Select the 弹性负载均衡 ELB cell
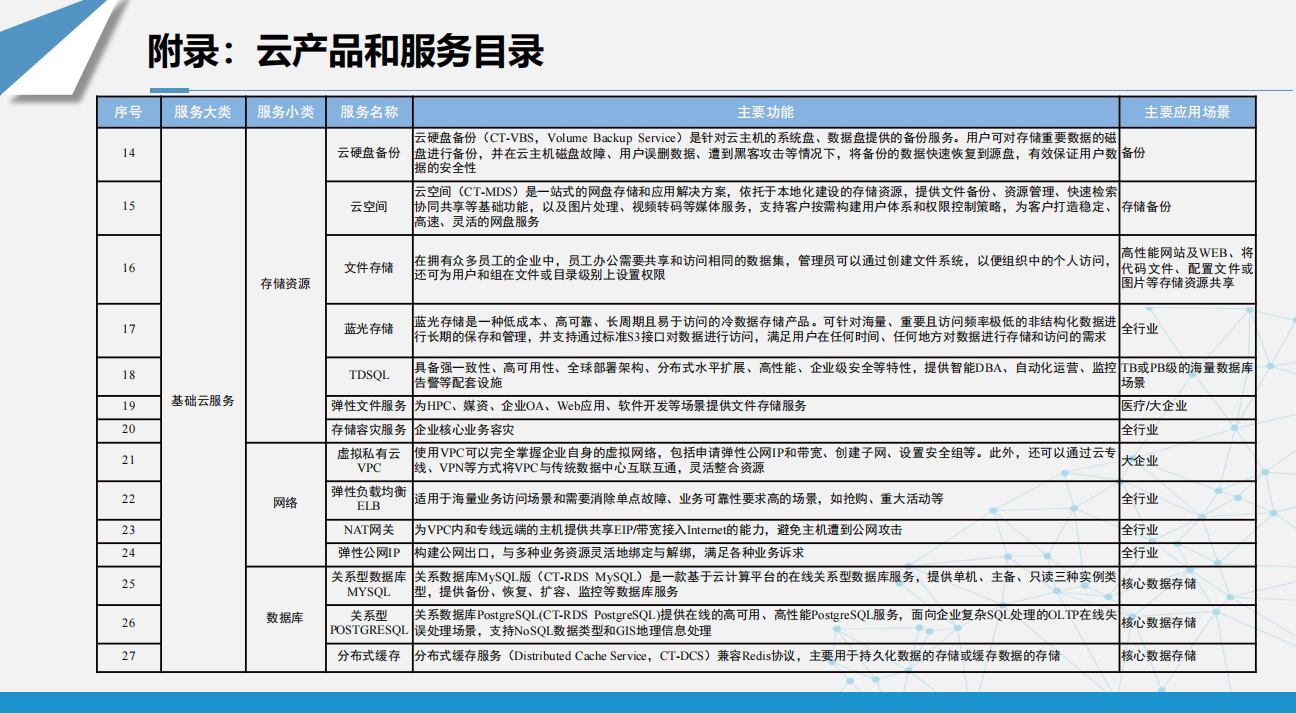The height and width of the screenshot is (714, 1296). click(369, 498)
